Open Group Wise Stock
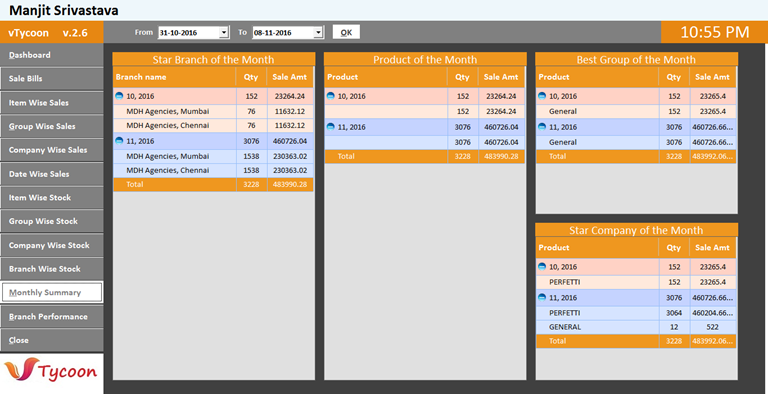The image size is (768, 394). click(51, 222)
